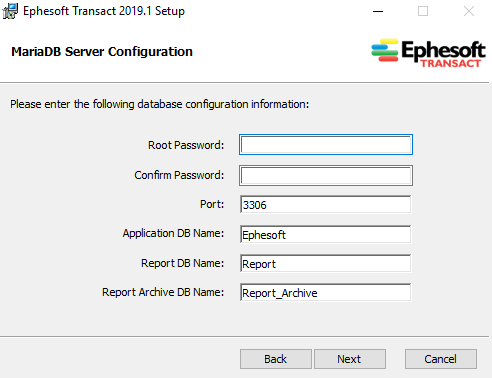Screen dimensions: 492x378
Task: Click the 'Root Password:' label
Action: coord(186,145)
